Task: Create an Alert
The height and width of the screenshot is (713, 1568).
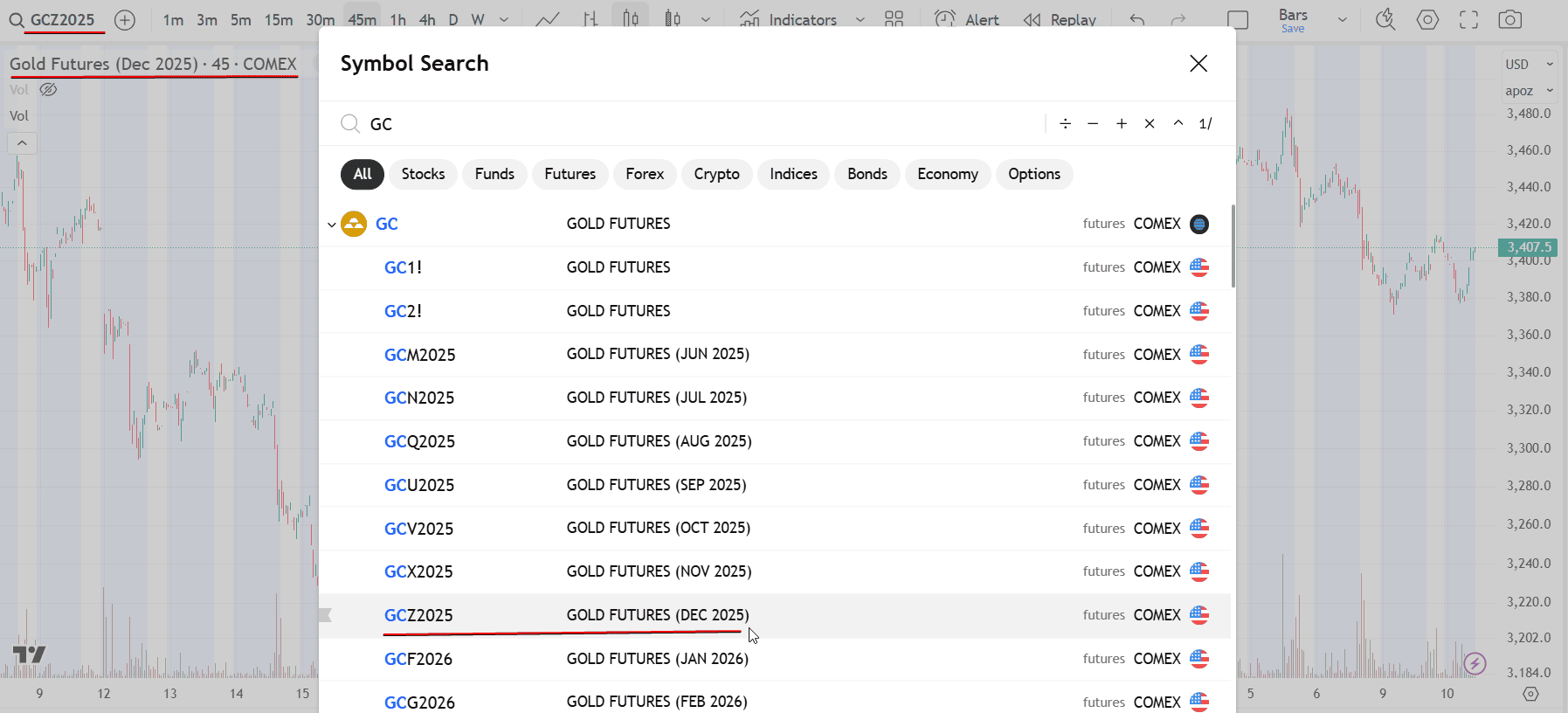Action: click(966, 19)
